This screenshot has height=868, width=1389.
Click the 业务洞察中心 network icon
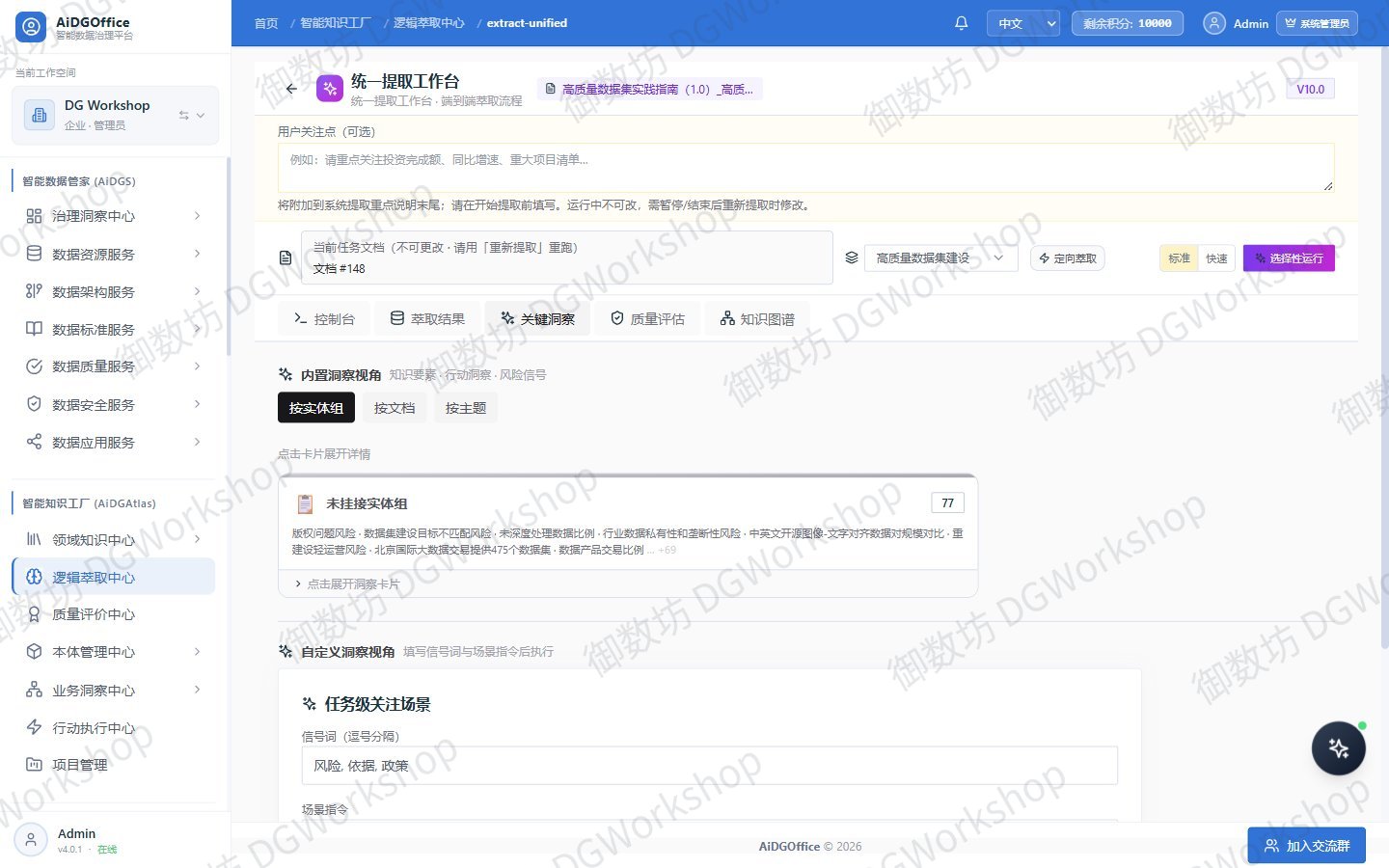coord(34,690)
